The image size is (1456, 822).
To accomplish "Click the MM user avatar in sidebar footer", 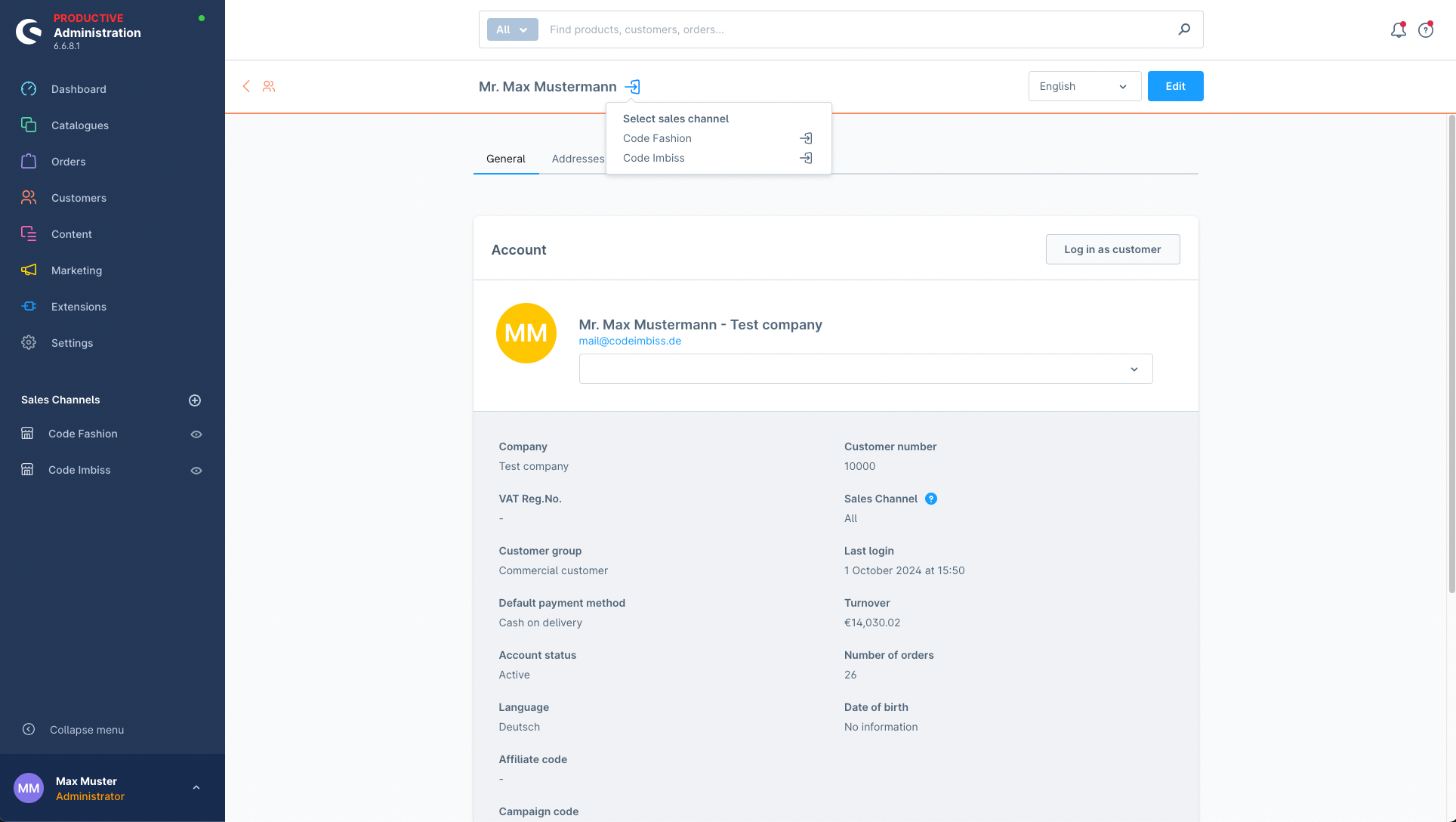I will (29, 788).
